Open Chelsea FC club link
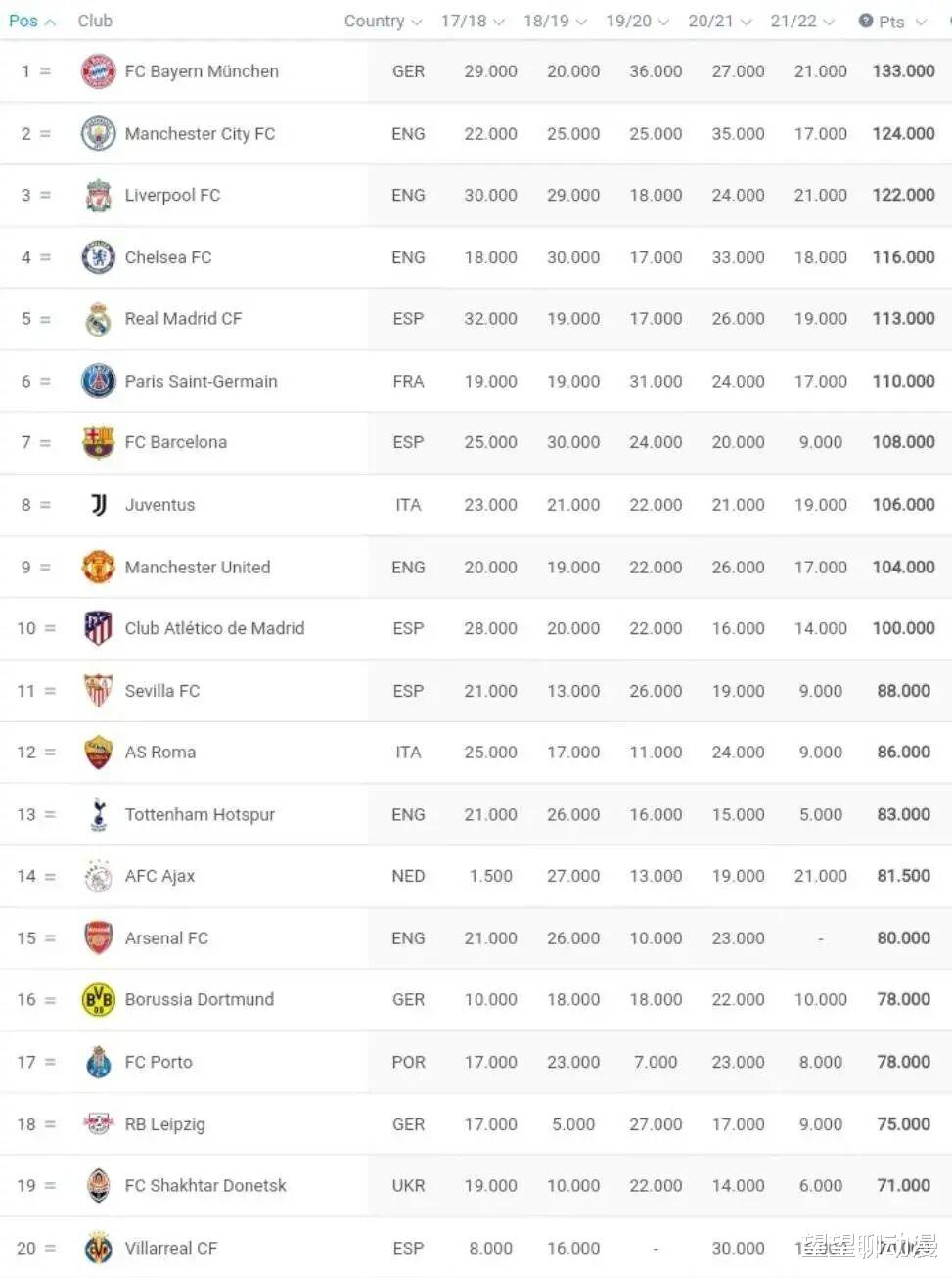The image size is (952, 1278). pos(168,257)
